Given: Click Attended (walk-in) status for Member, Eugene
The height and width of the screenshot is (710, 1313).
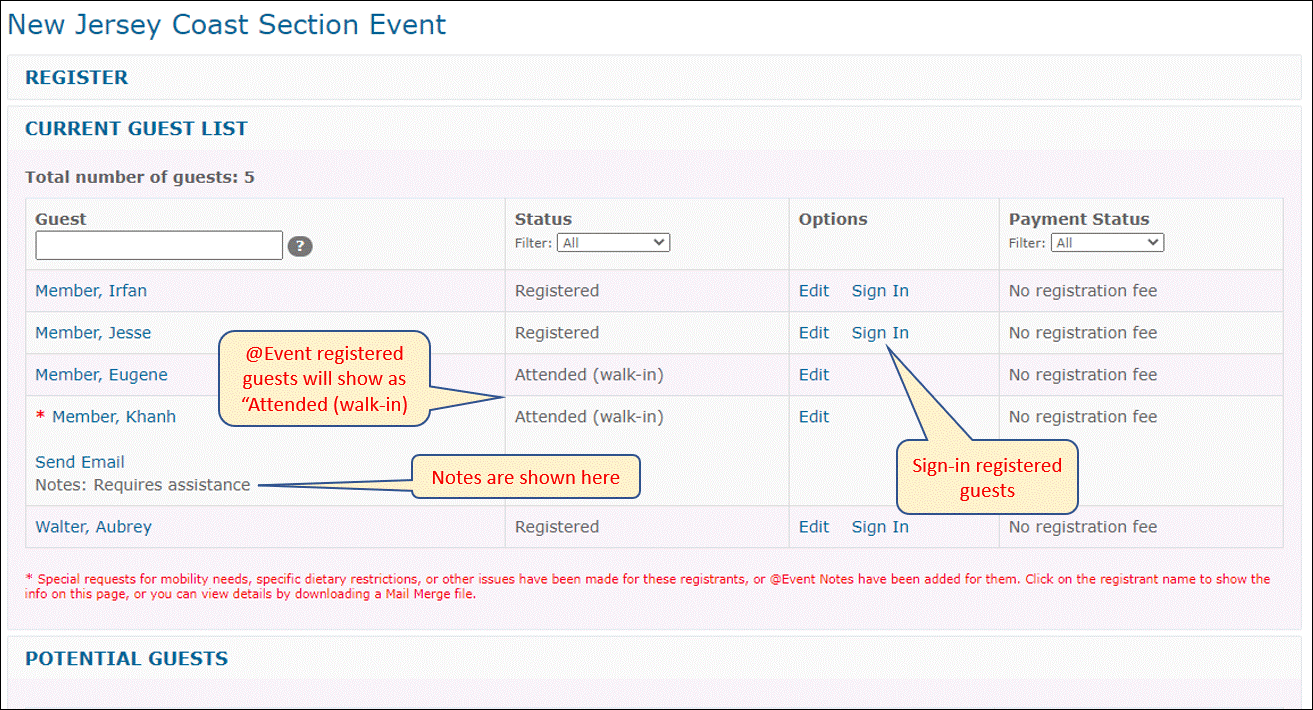Looking at the screenshot, I should [589, 375].
